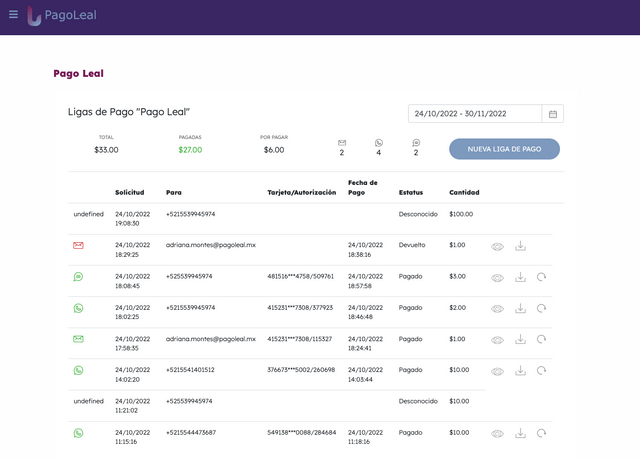Viewport: 640px width, 458px height.
Task: View details of the 14:02:20 payment
Action: coord(497,371)
